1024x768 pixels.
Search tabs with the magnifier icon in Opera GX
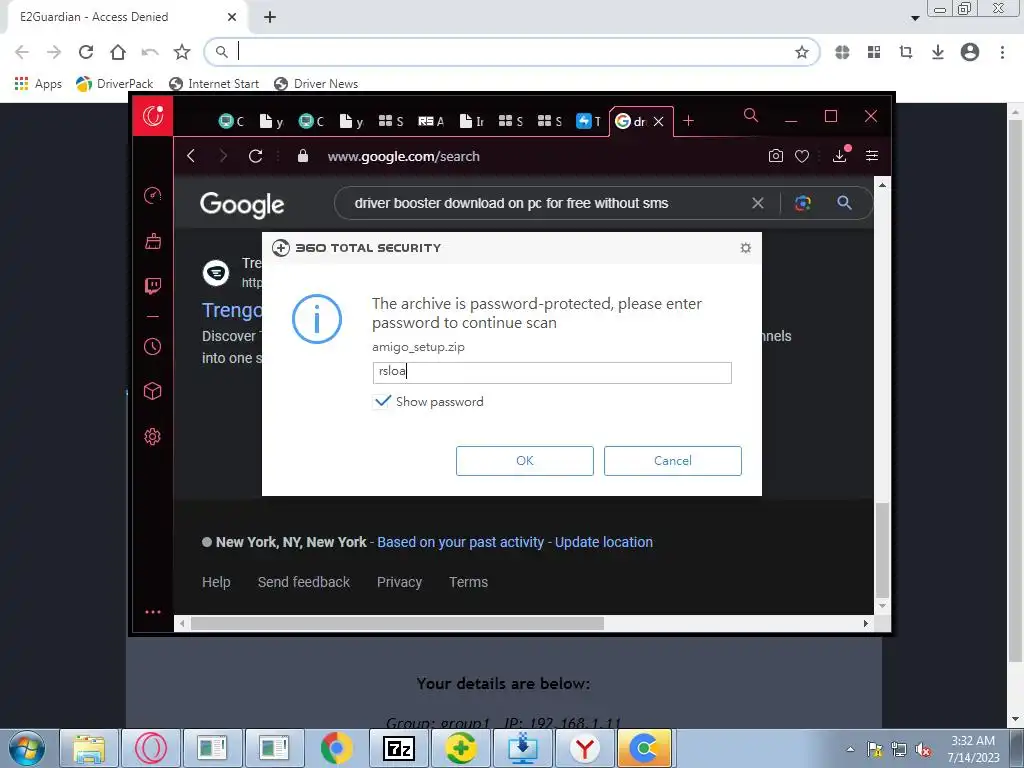point(751,116)
